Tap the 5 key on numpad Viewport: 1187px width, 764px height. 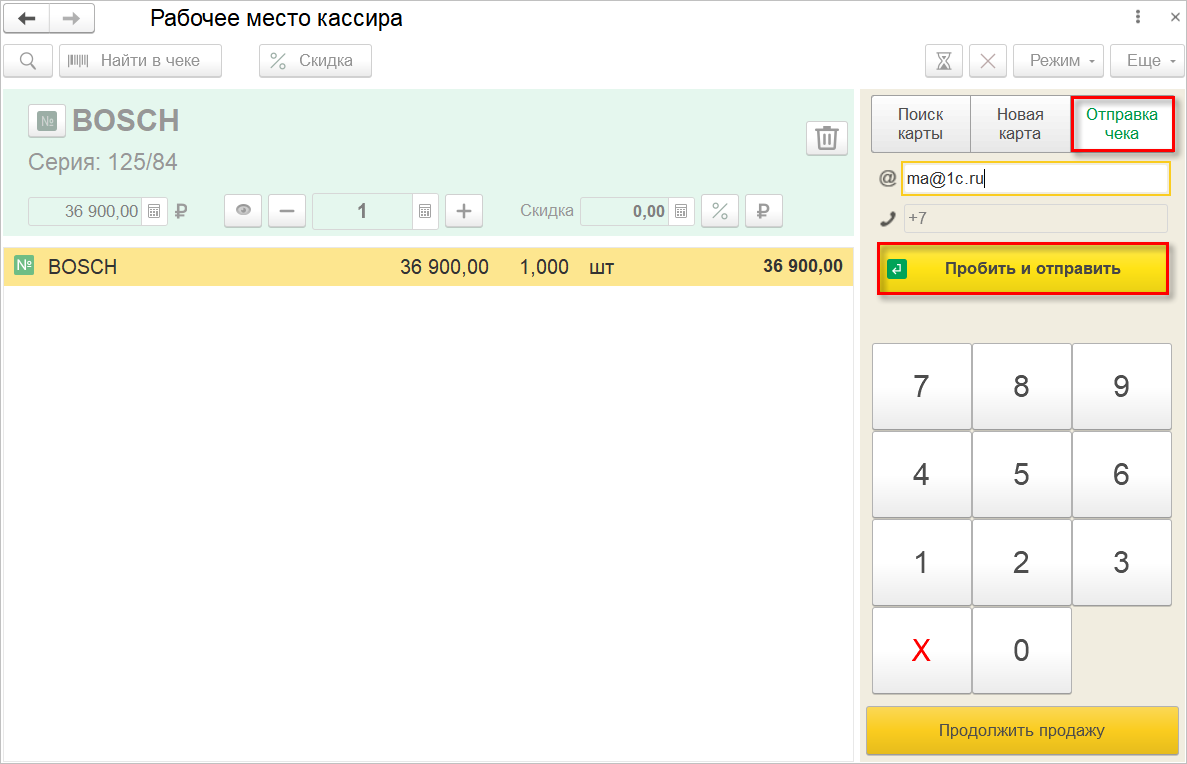click(x=1021, y=474)
